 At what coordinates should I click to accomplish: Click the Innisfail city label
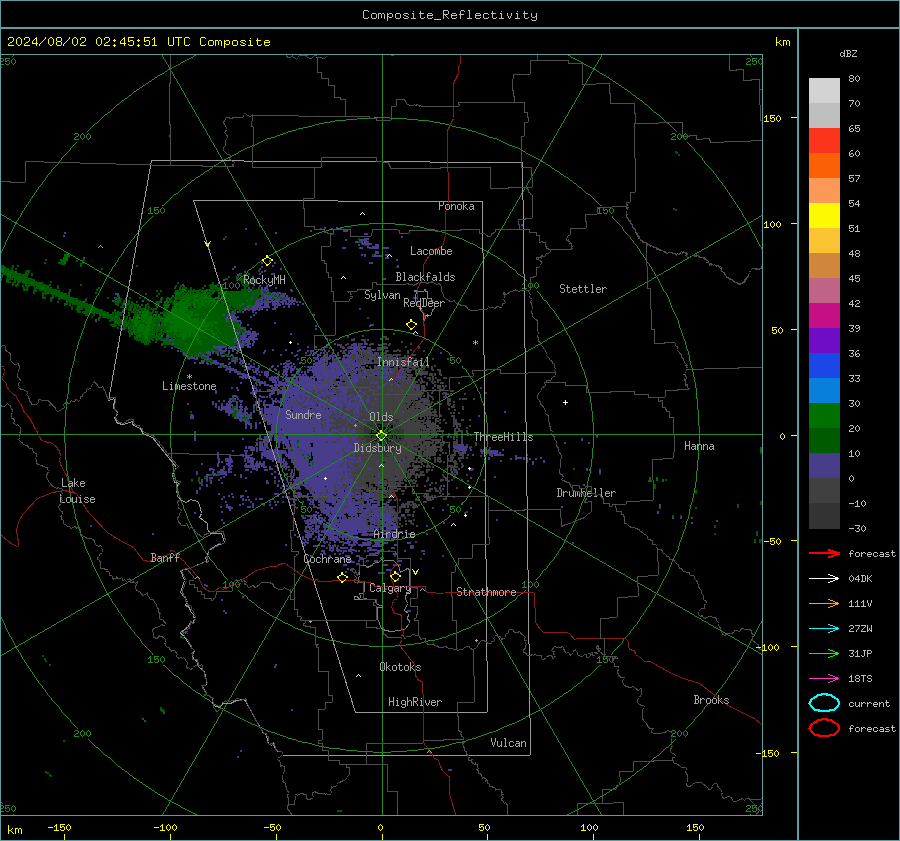[403, 362]
